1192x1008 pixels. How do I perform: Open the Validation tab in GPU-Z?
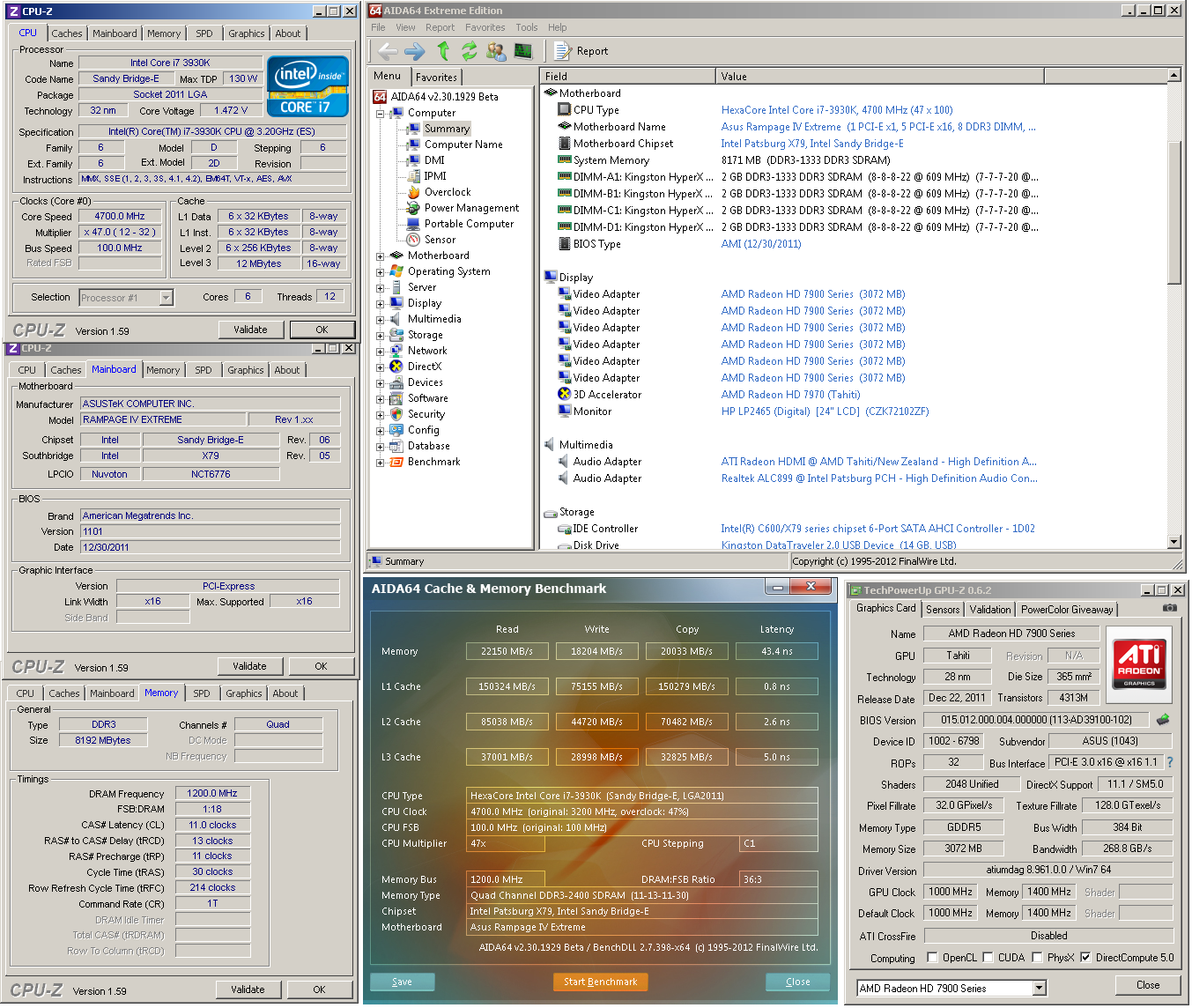(990, 610)
